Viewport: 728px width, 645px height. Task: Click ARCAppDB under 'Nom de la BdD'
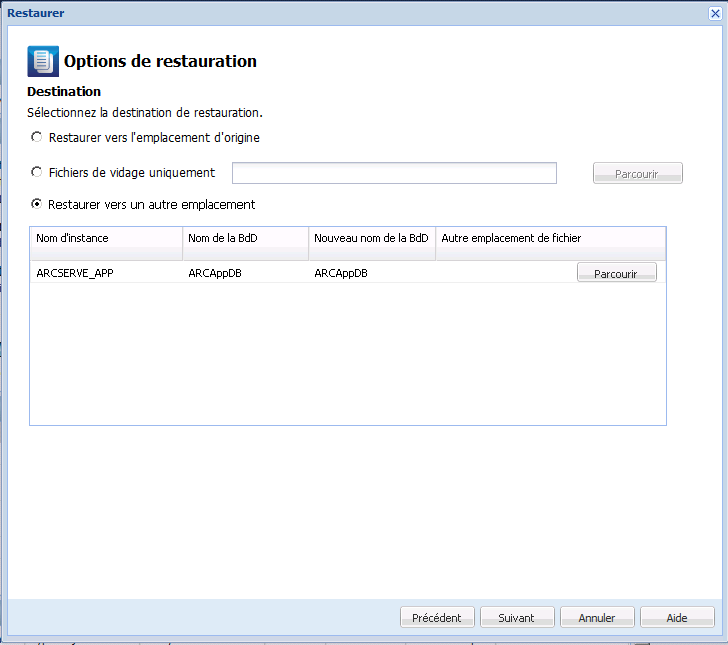(x=245, y=273)
